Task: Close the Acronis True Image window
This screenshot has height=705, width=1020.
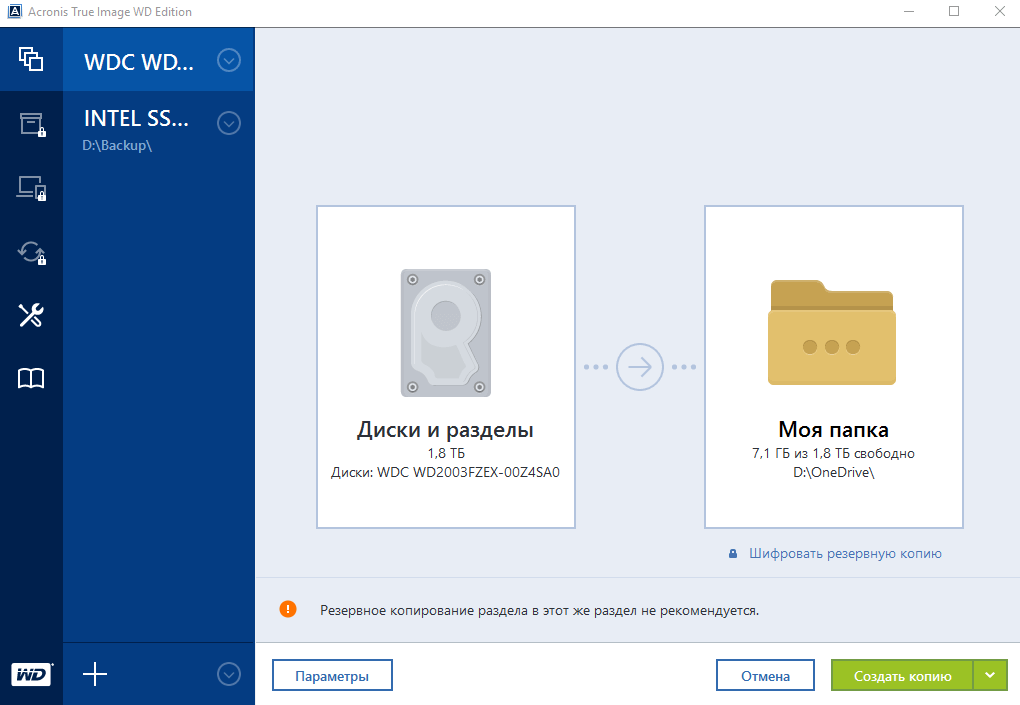Action: [x=999, y=11]
